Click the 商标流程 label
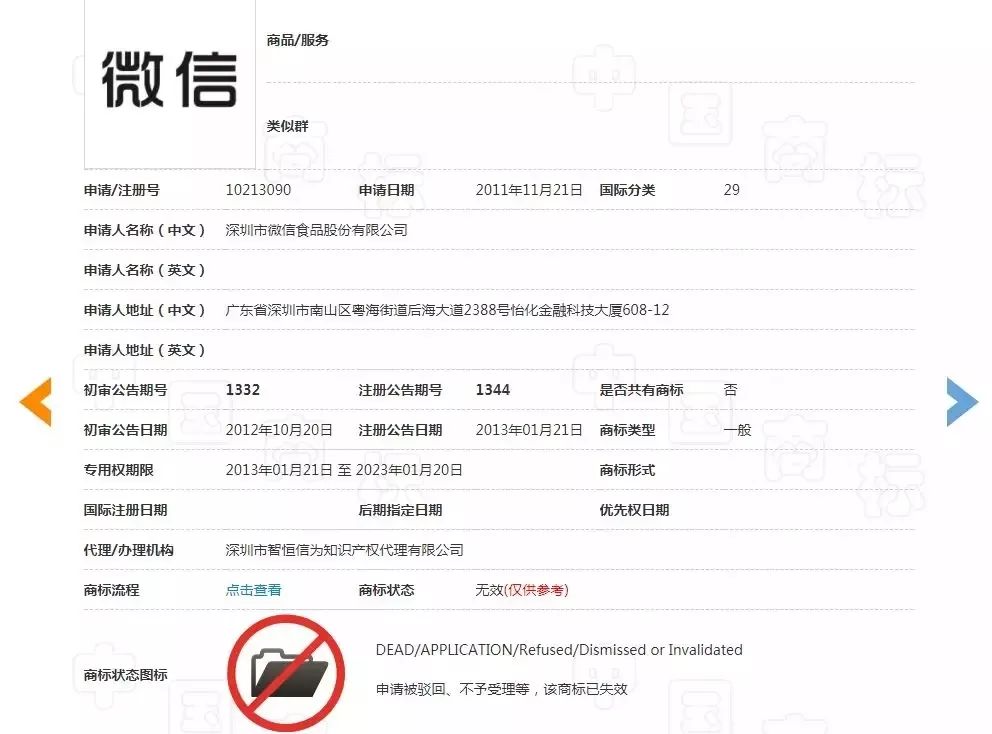 pos(111,590)
